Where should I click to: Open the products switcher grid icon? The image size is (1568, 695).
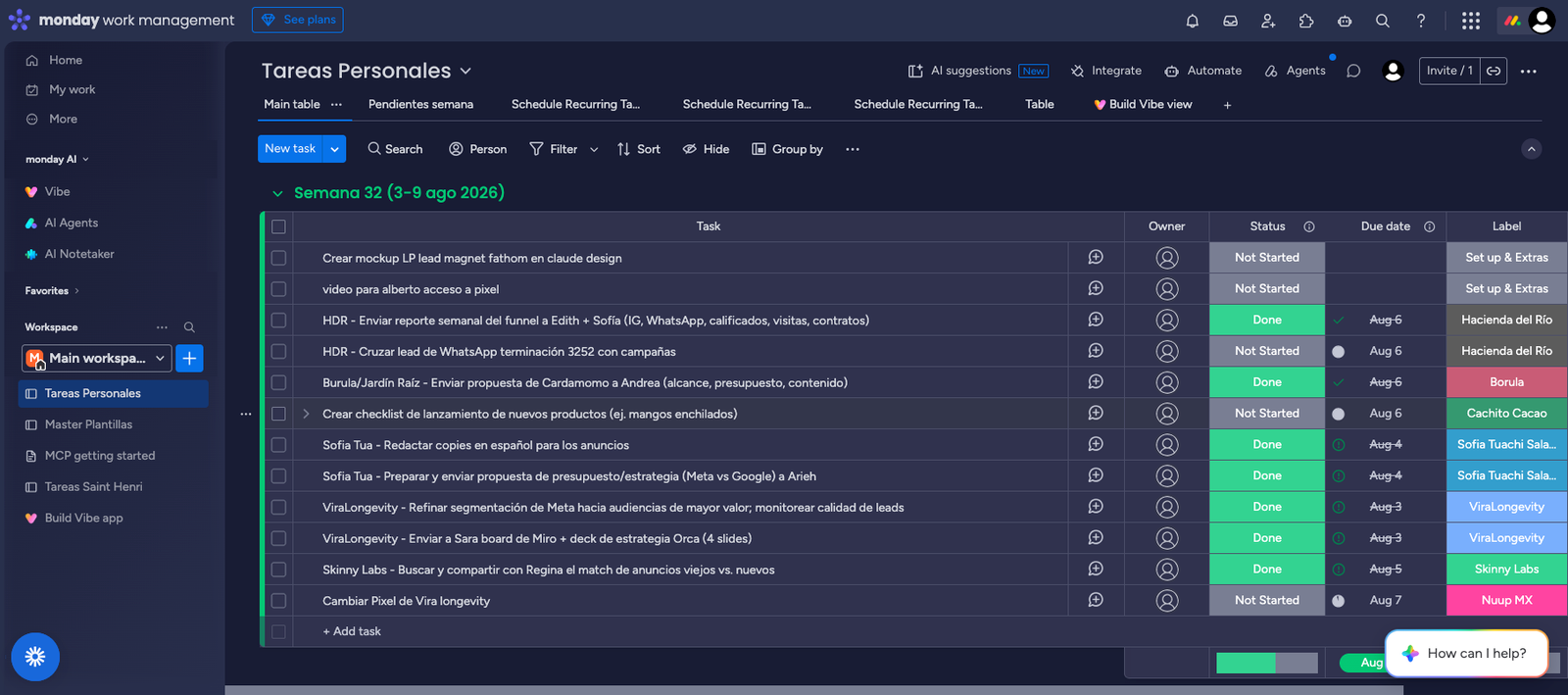(x=1470, y=21)
